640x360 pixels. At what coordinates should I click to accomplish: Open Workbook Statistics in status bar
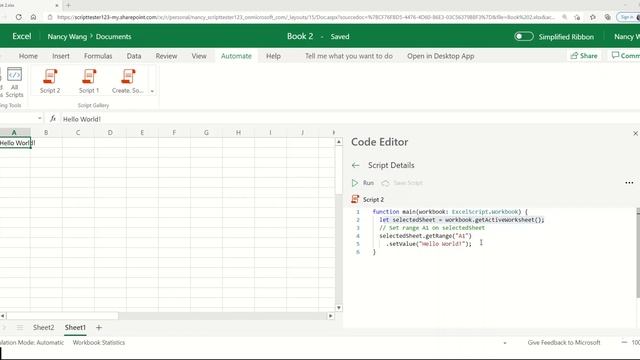pos(99,342)
